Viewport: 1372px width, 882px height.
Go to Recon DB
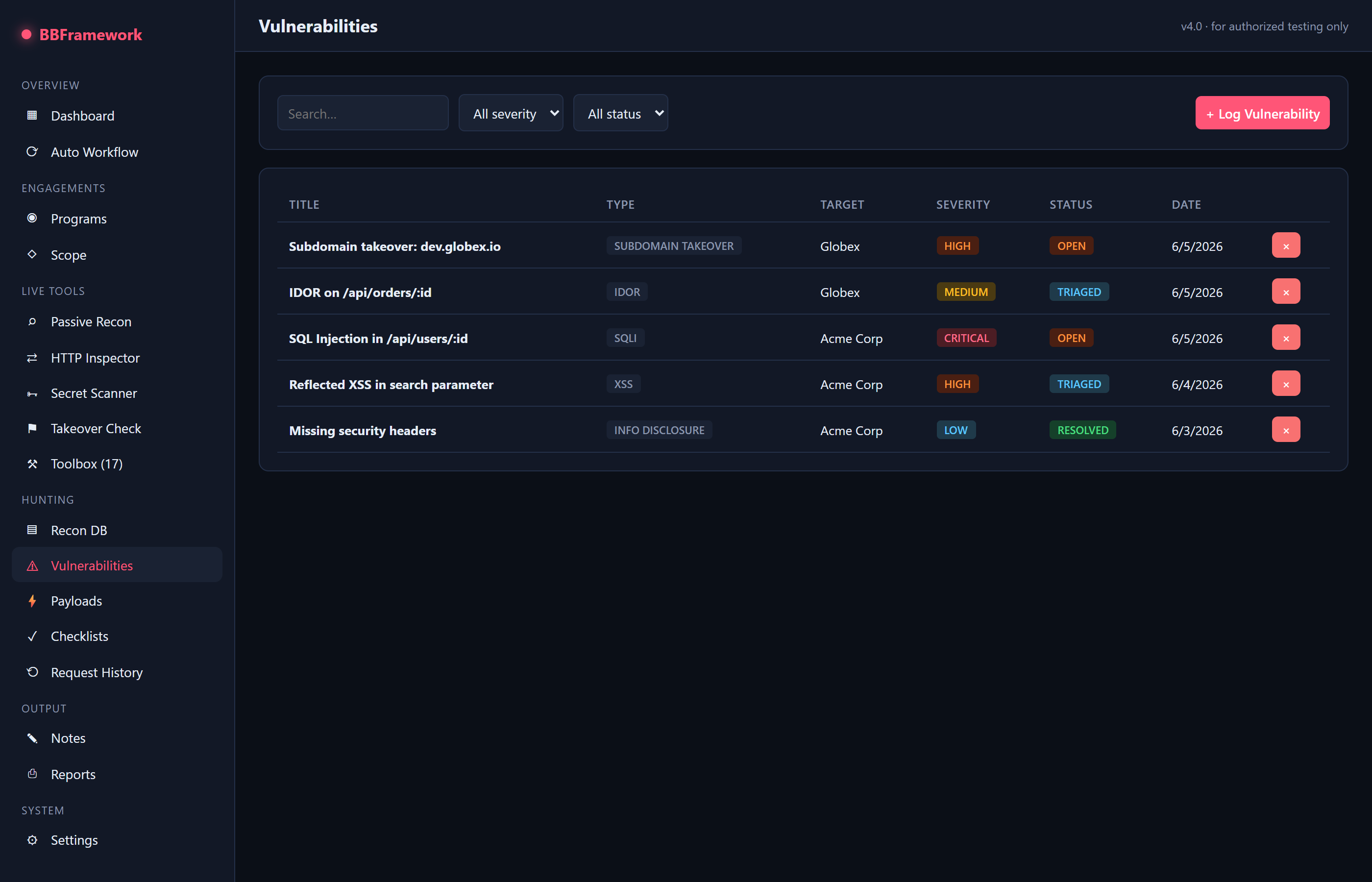click(117, 530)
